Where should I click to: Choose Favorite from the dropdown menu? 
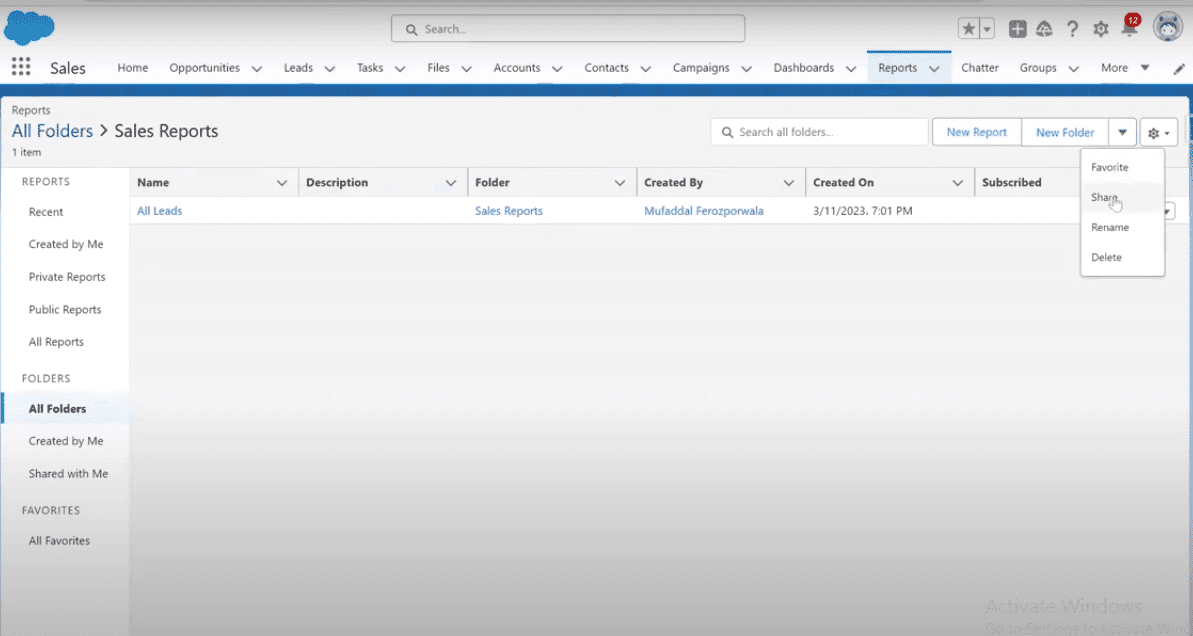[x=1122, y=167]
